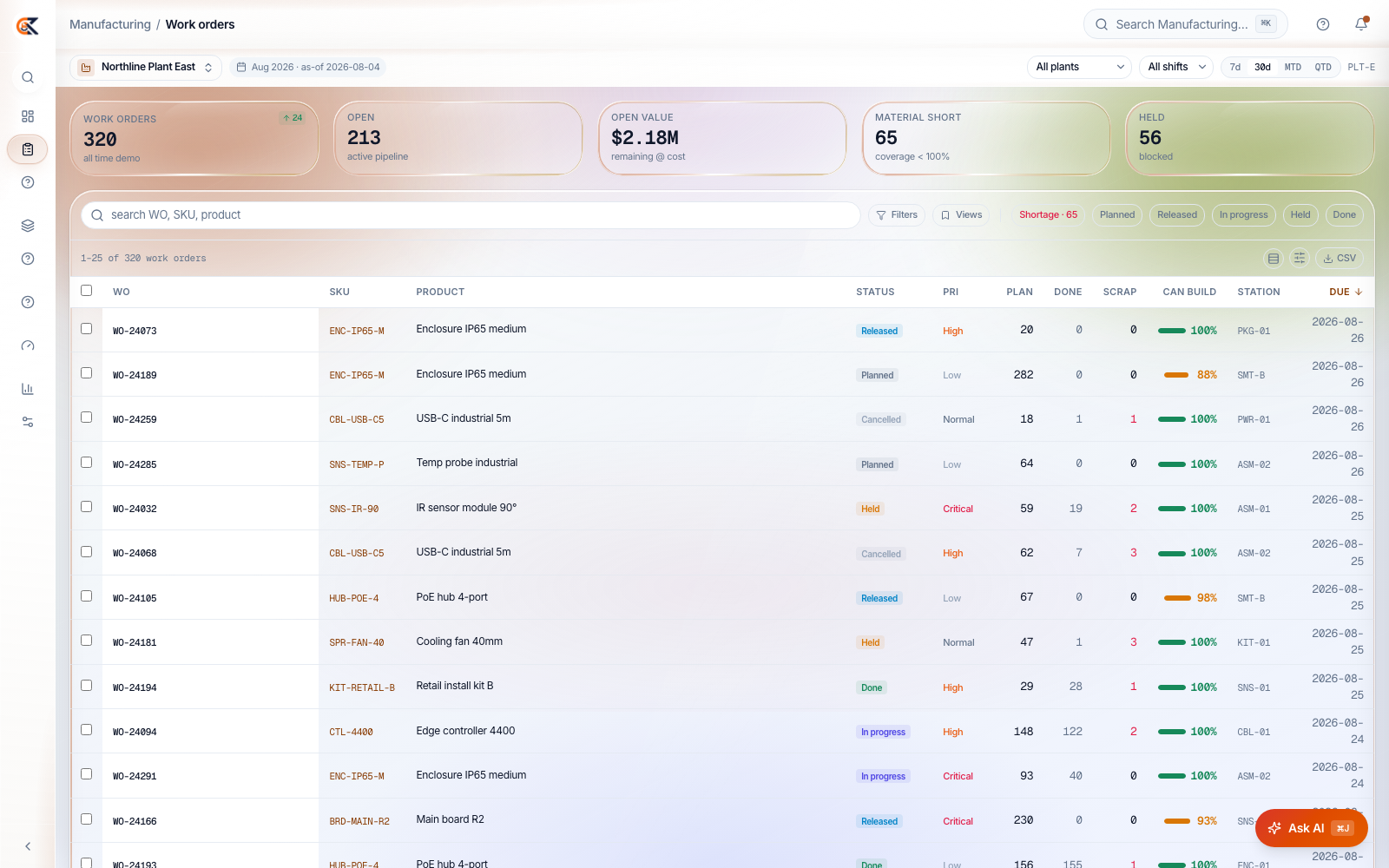
Task: Open work order WO-24094
Action: (x=135, y=733)
